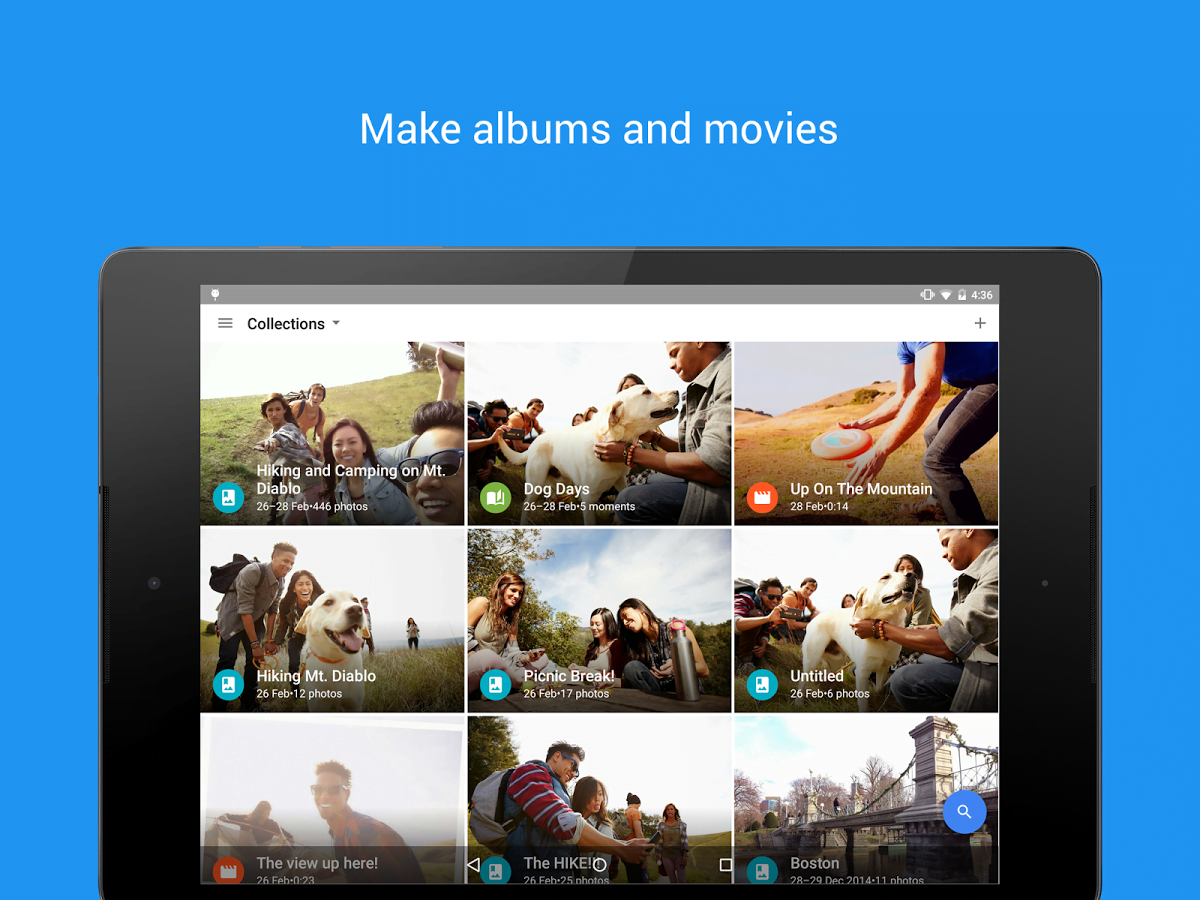Tap the 'Picnic Break!' title text
Screen dimensions: 1200x900
[x=569, y=676]
